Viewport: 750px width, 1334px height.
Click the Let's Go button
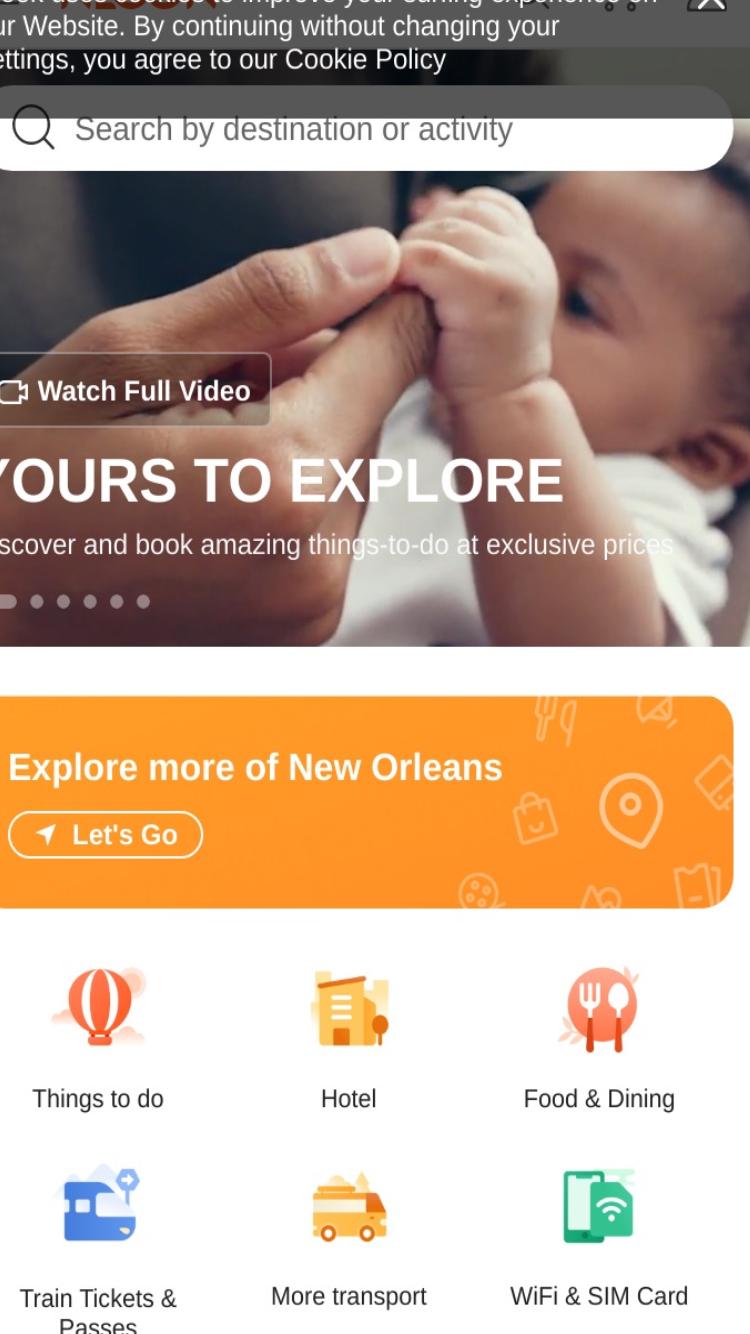pos(105,835)
